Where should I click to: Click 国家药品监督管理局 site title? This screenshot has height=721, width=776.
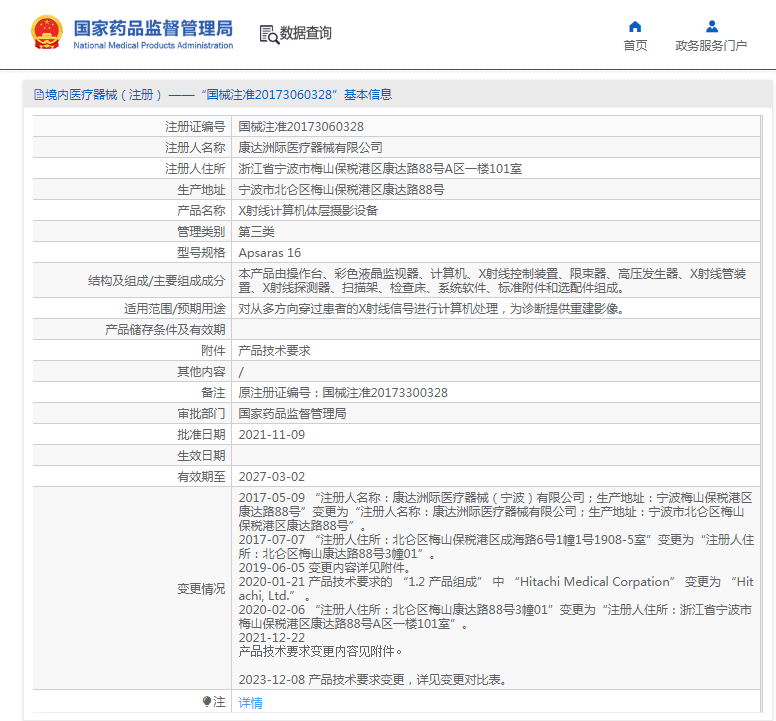coord(153,28)
